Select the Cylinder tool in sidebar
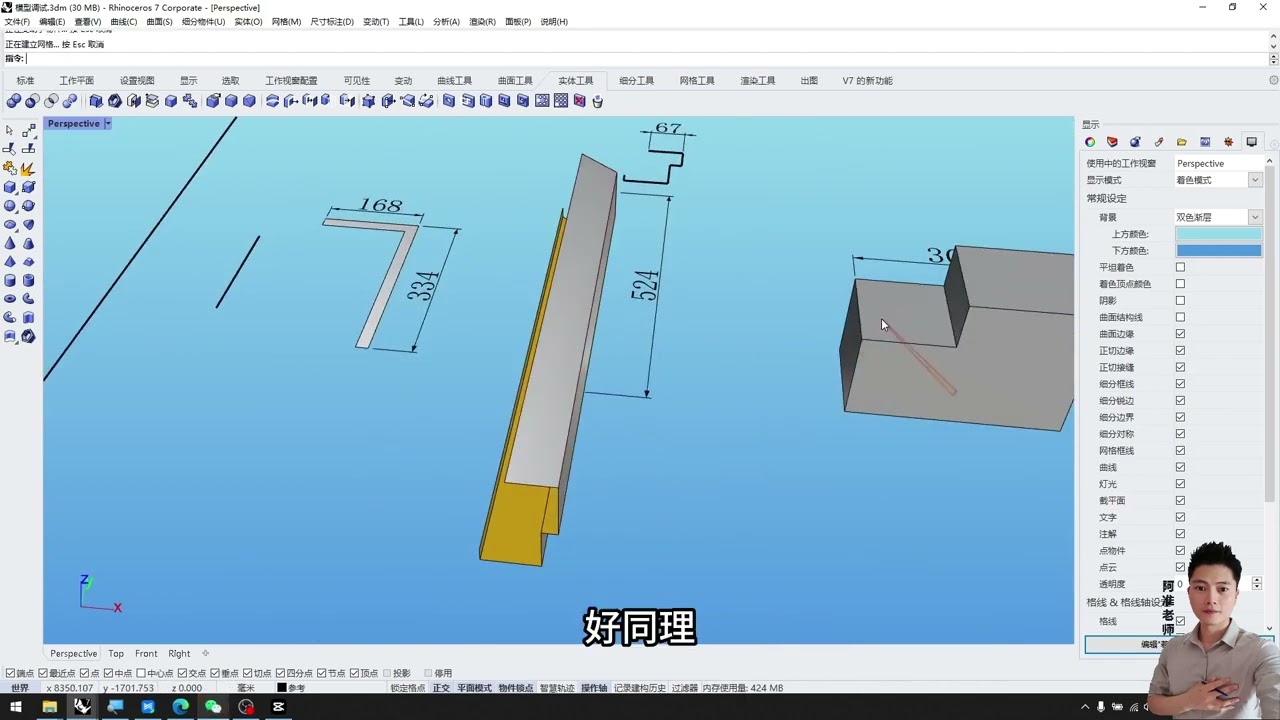1280x720 pixels. pyautogui.click(x=10, y=280)
